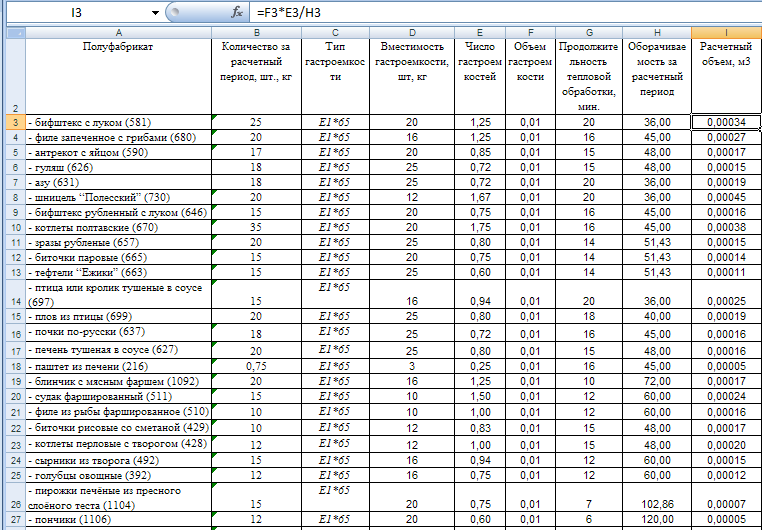Select cell "тефтели Ежики (663)"

(x=119, y=273)
